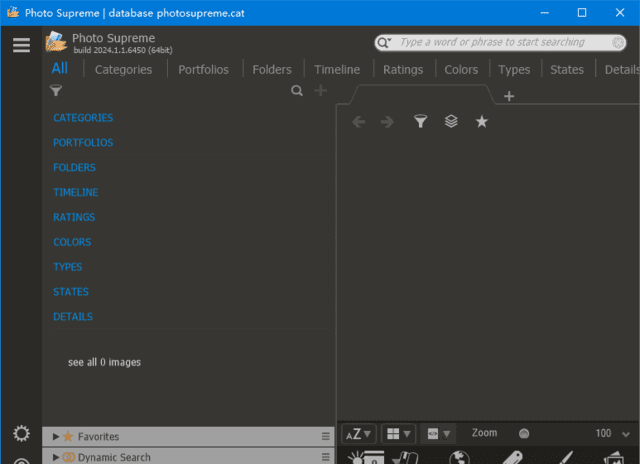Open the AZ sort order dropdown
Viewport: 640px width, 464px height.
[358, 433]
